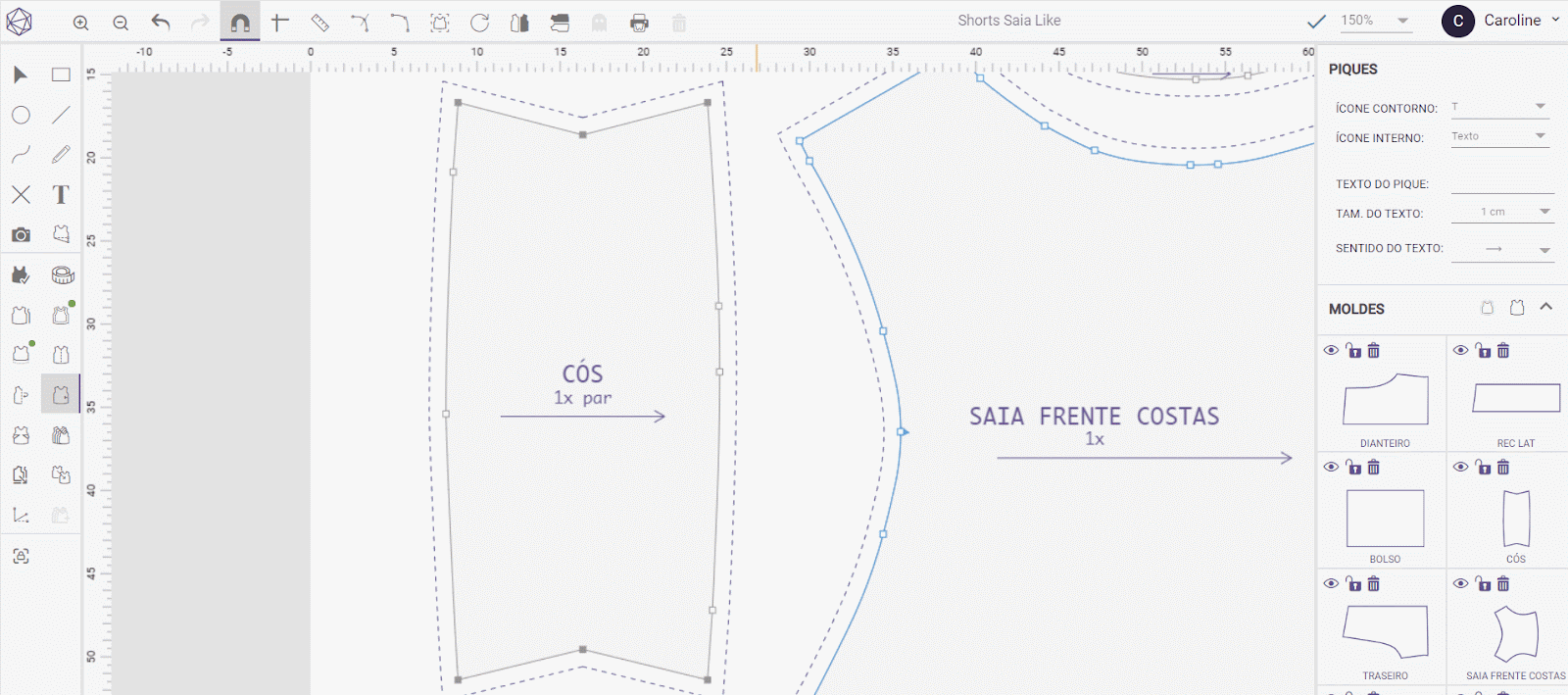Click the print icon in toolbar
The image size is (1568, 695).
[x=639, y=23]
